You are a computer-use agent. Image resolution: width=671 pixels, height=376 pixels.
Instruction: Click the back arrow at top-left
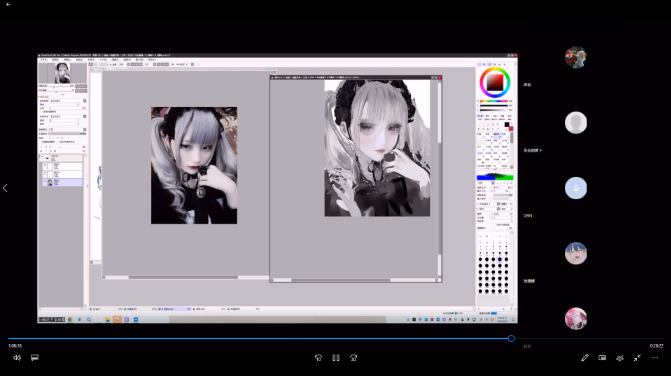click(x=8, y=4)
